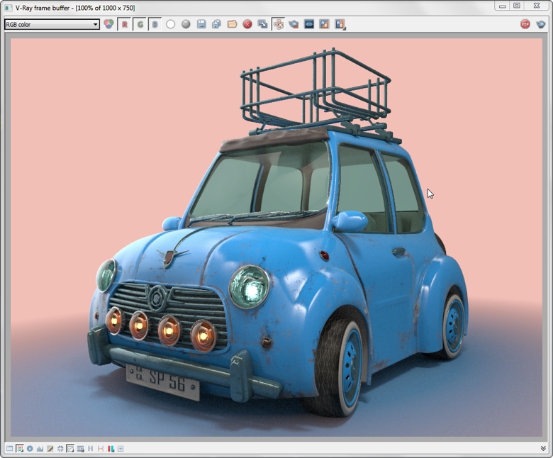This screenshot has width=553, height=458.
Task: Switch to alpha channel white circle
Action: (170, 24)
